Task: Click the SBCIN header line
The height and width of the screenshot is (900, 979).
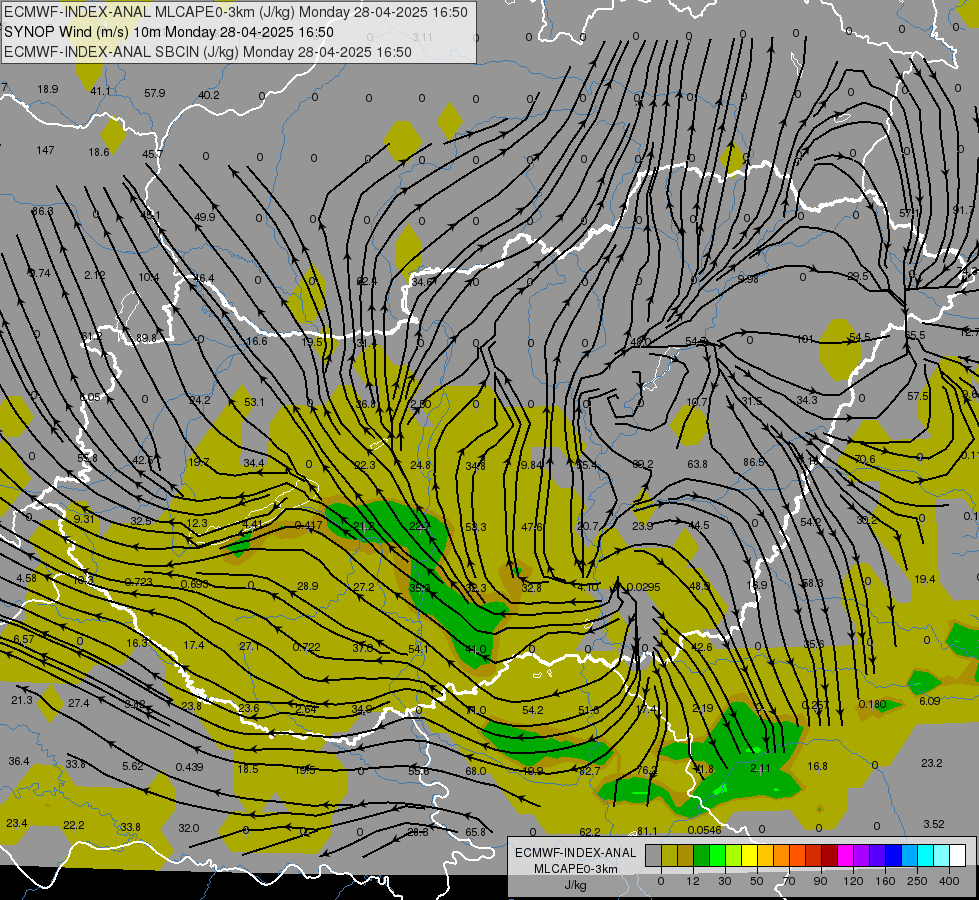Action: pos(208,52)
